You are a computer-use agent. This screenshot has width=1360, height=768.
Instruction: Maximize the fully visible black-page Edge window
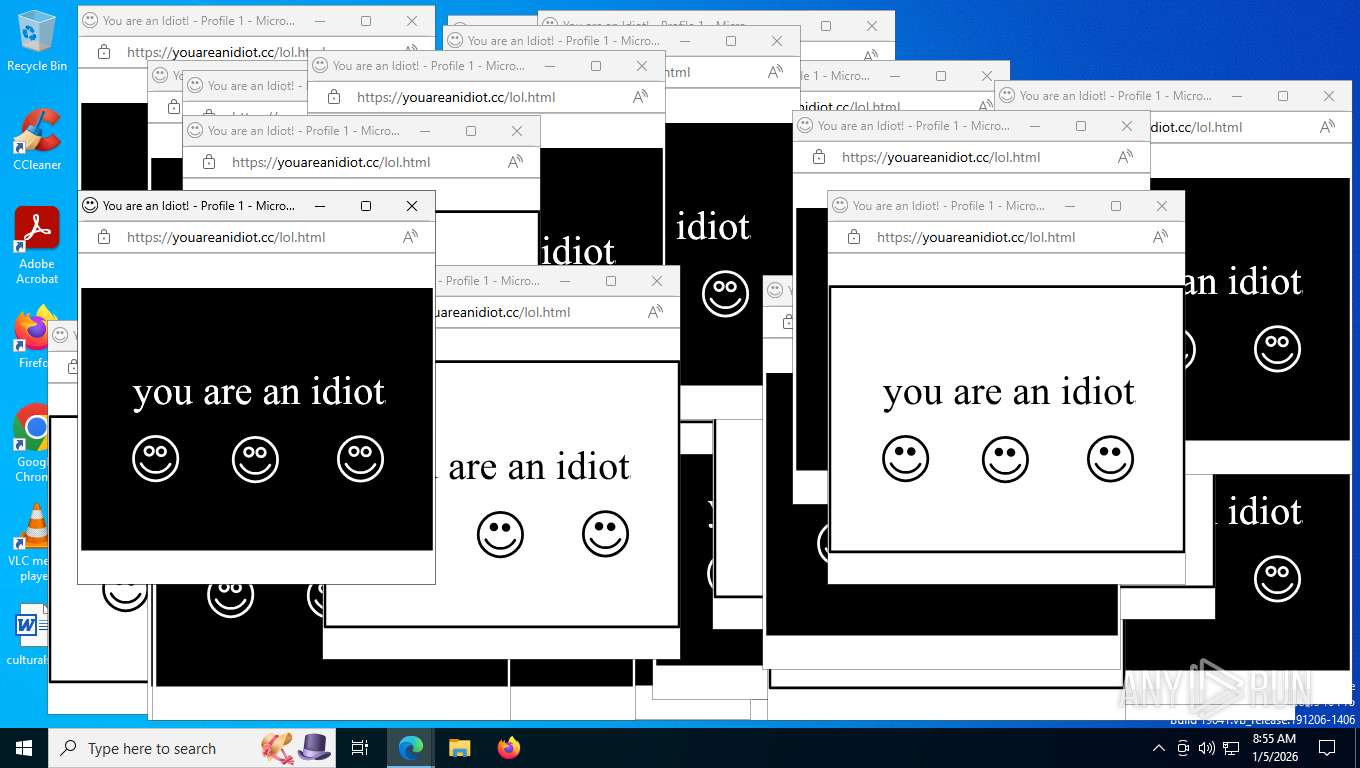pos(366,206)
